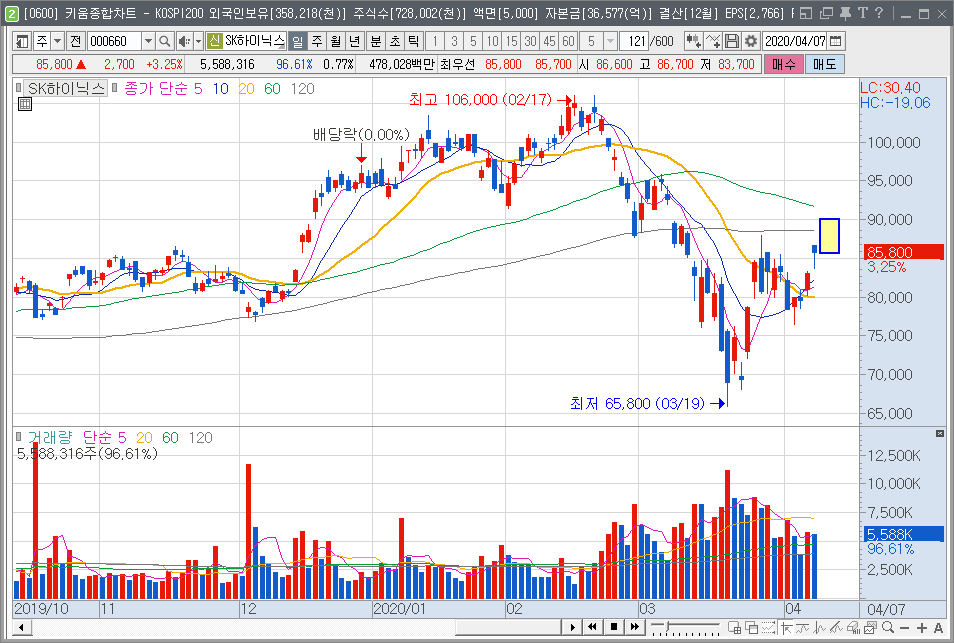
Task: Click the A text tool icon
Action: pyautogui.click(x=939, y=628)
